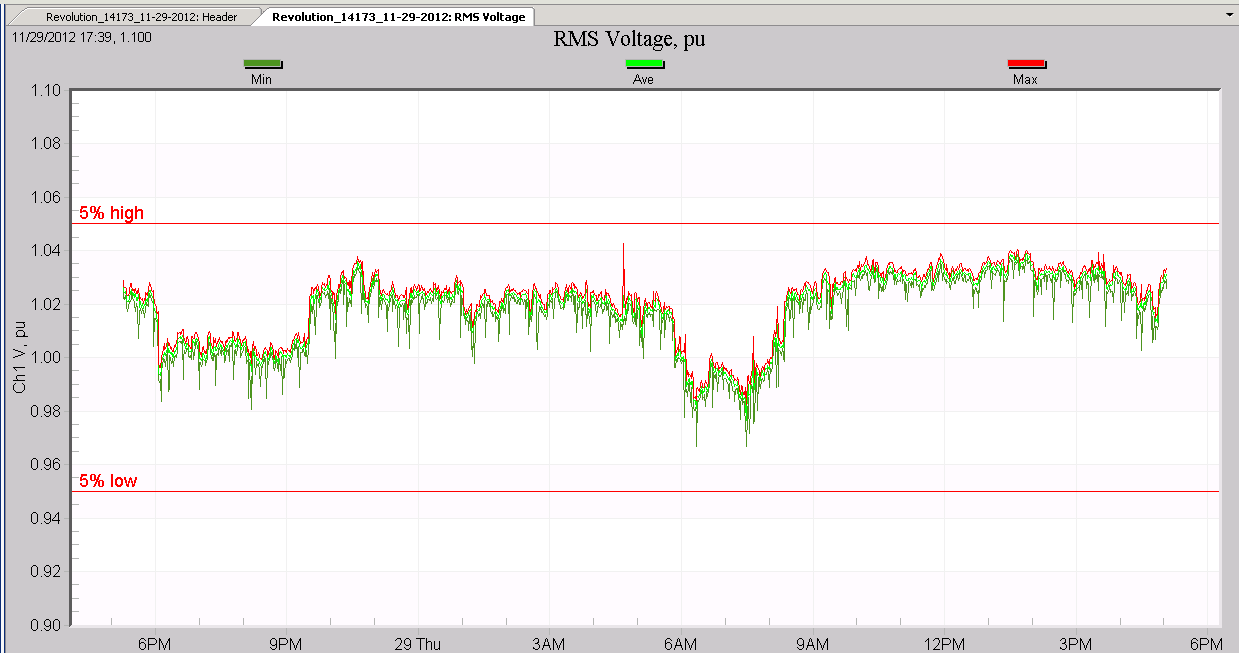
Task: Click the dark green Min legend swatch
Action: [x=262, y=64]
